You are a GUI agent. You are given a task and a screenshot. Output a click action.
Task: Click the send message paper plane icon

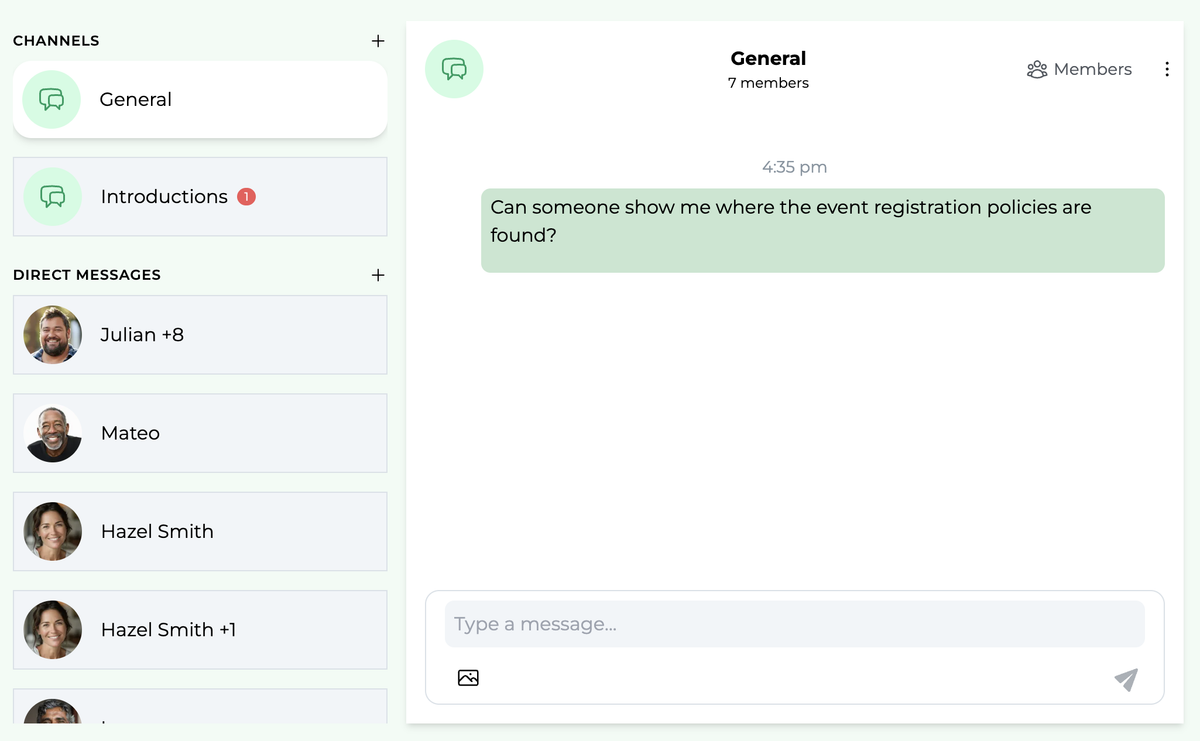coord(1125,679)
